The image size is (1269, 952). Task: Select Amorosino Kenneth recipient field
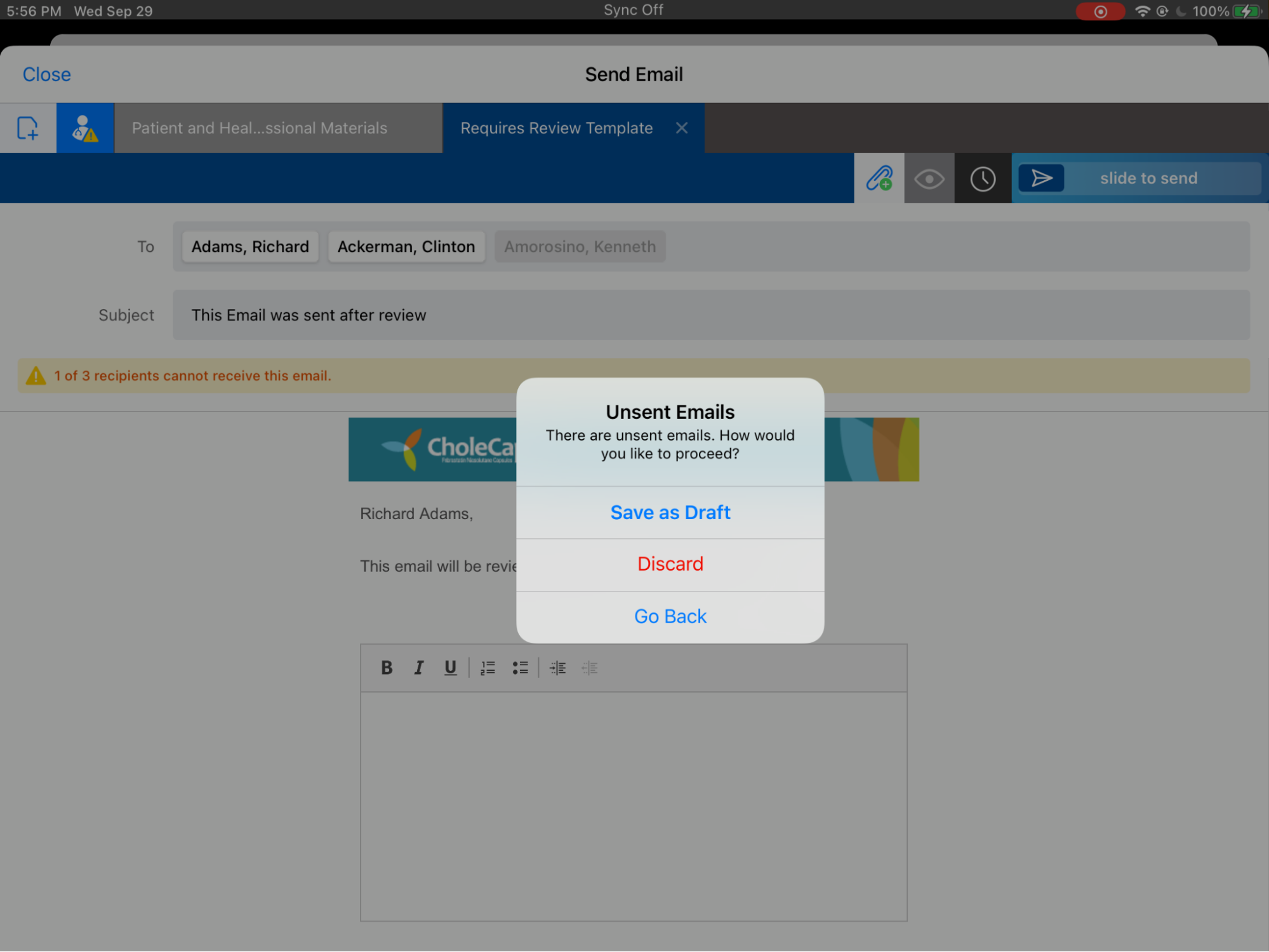[x=580, y=246]
